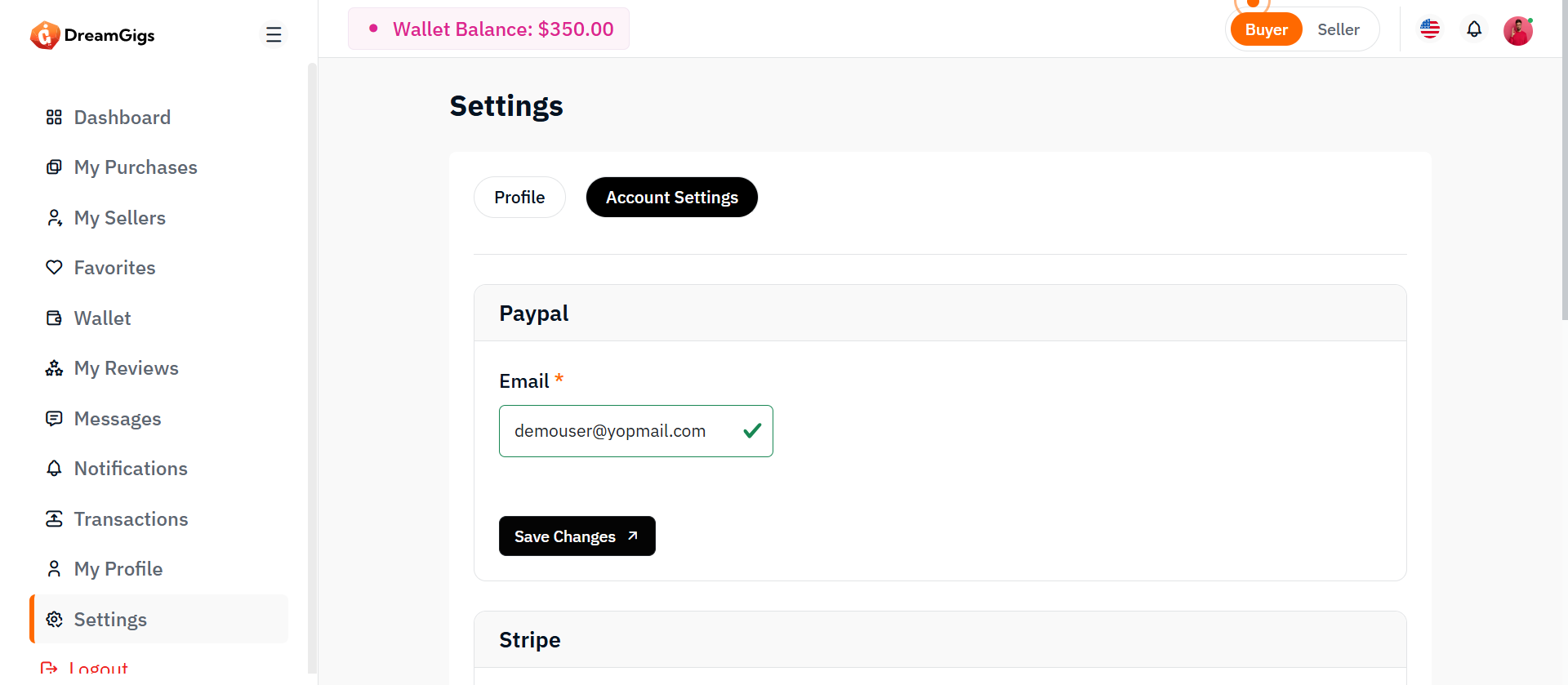Image resolution: width=1568 pixels, height=685 pixels.
Task: Click the Save Changes button
Action: (577, 536)
